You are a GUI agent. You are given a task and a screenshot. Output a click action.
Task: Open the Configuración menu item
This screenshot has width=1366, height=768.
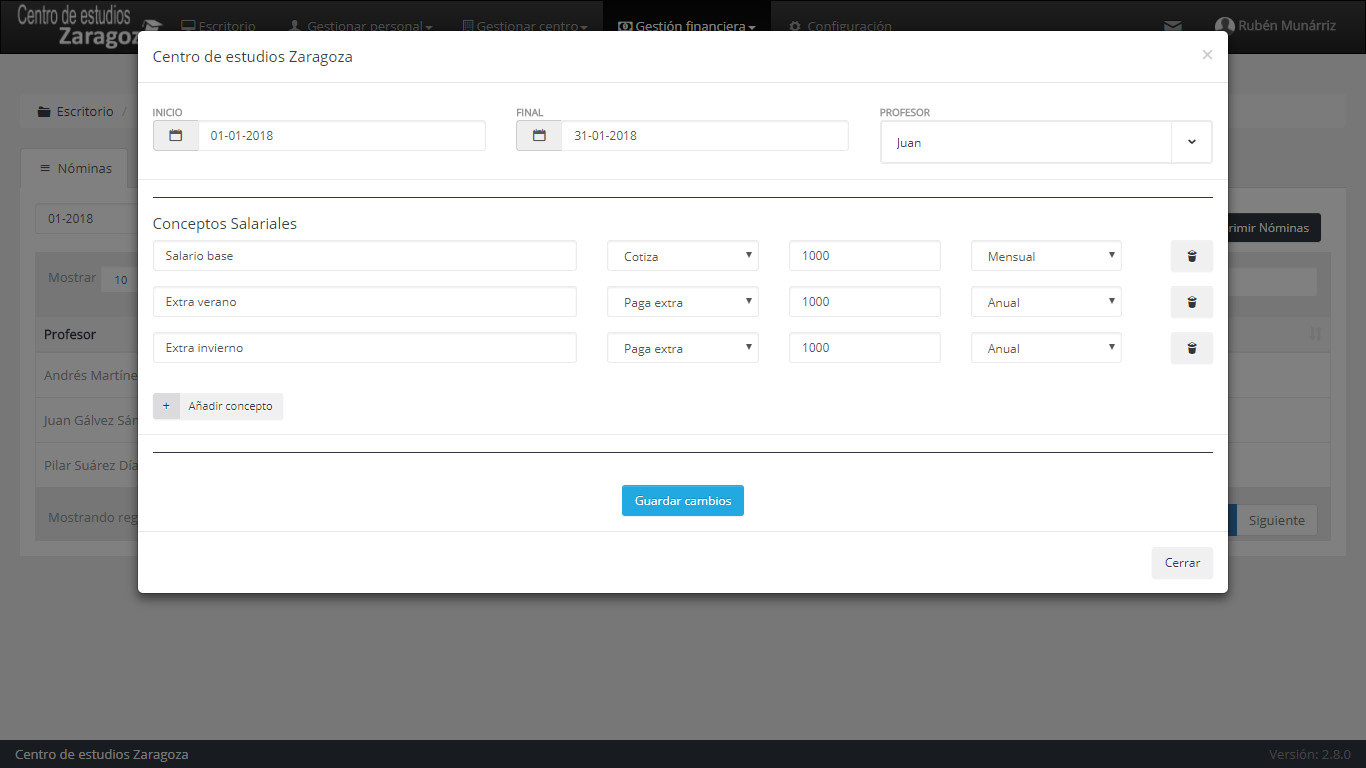tap(840, 26)
